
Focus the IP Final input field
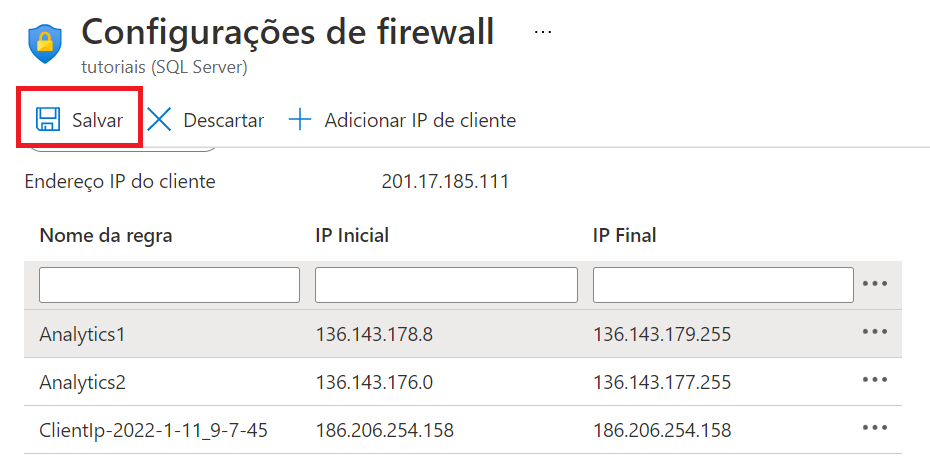pyautogui.click(x=723, y=285)
